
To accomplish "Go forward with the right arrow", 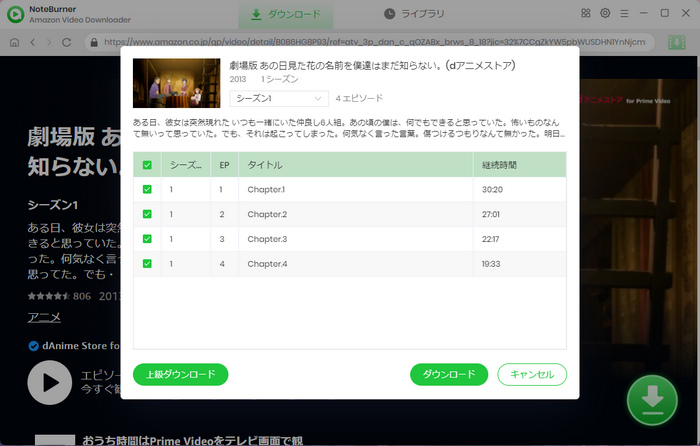I will point(49,42).
